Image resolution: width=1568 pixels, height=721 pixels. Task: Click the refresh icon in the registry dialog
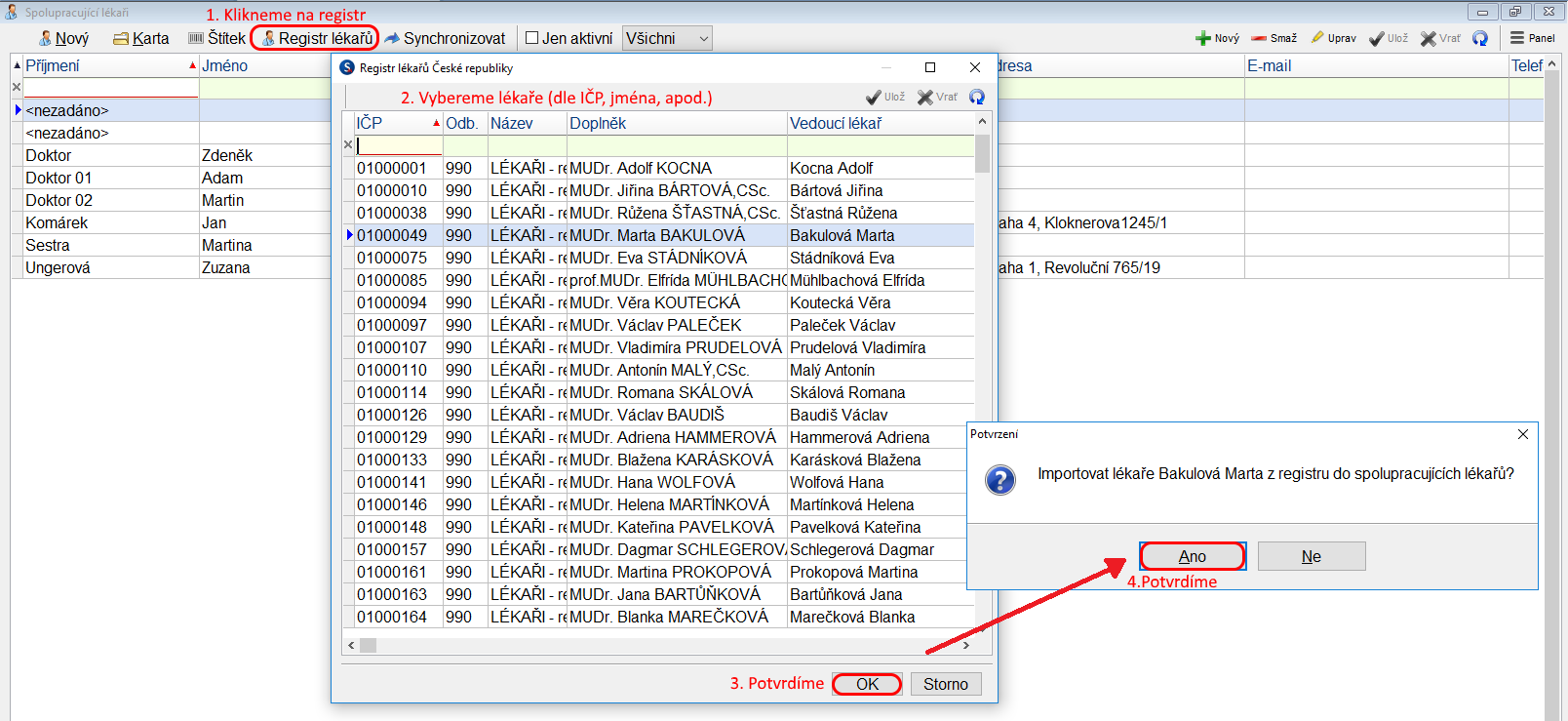977,97
